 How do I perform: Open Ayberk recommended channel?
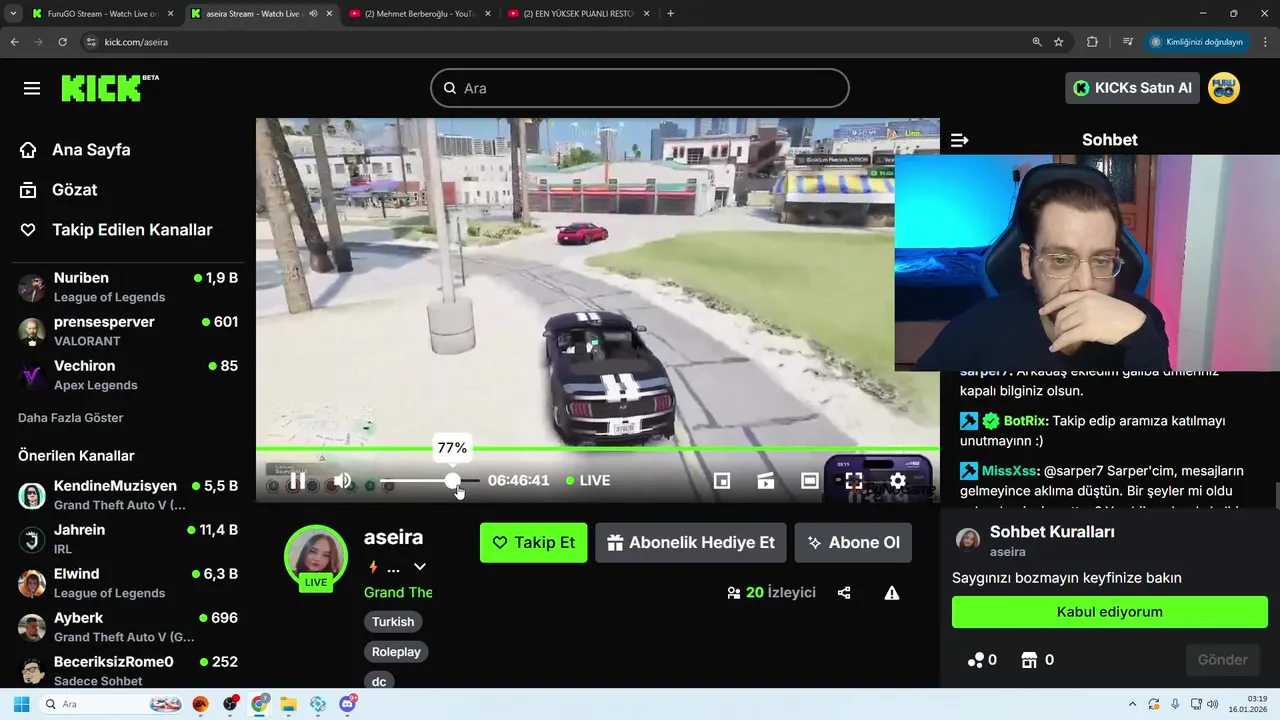128,627
